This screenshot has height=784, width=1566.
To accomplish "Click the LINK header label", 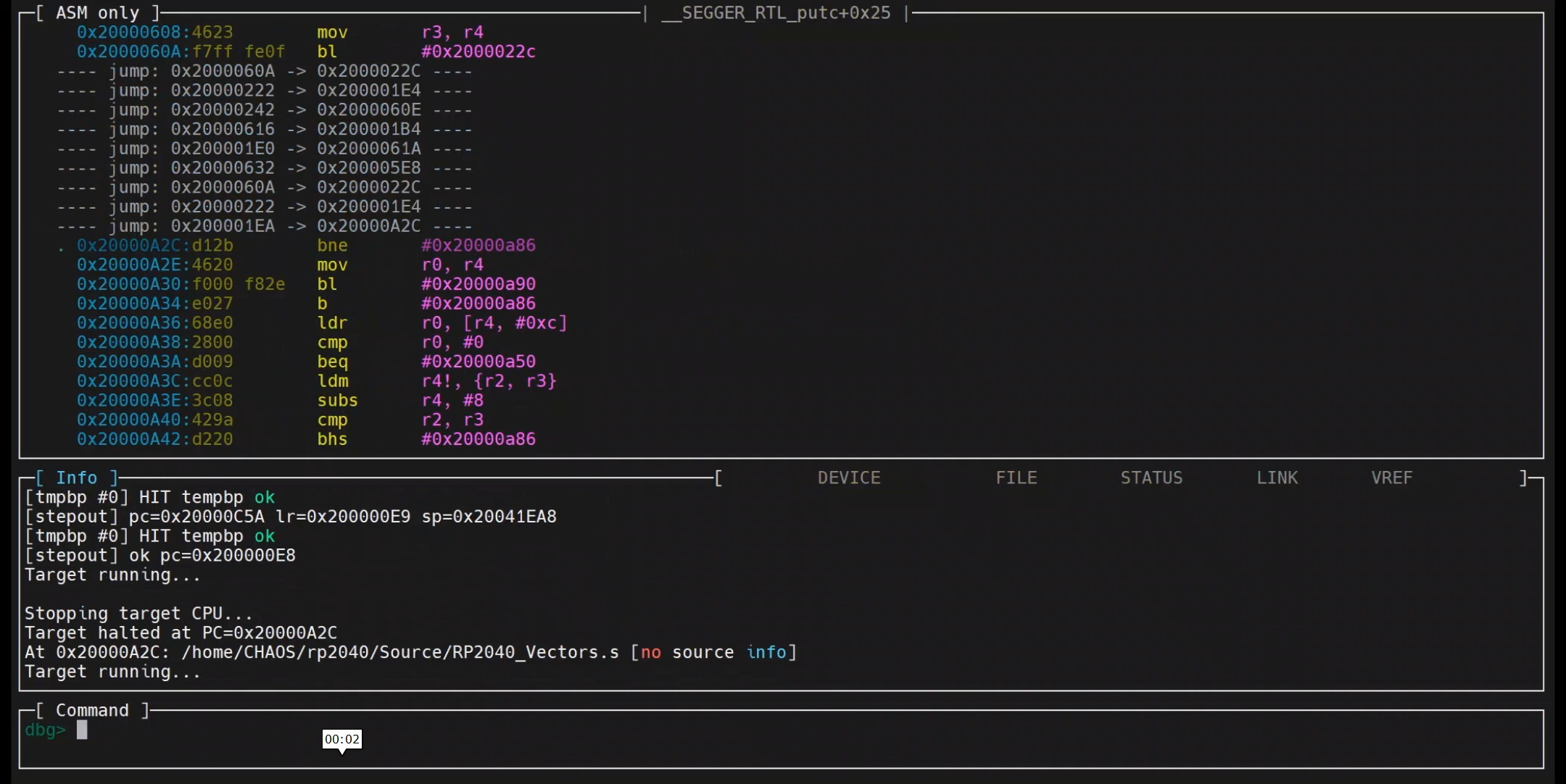I will pos(1277,478).
